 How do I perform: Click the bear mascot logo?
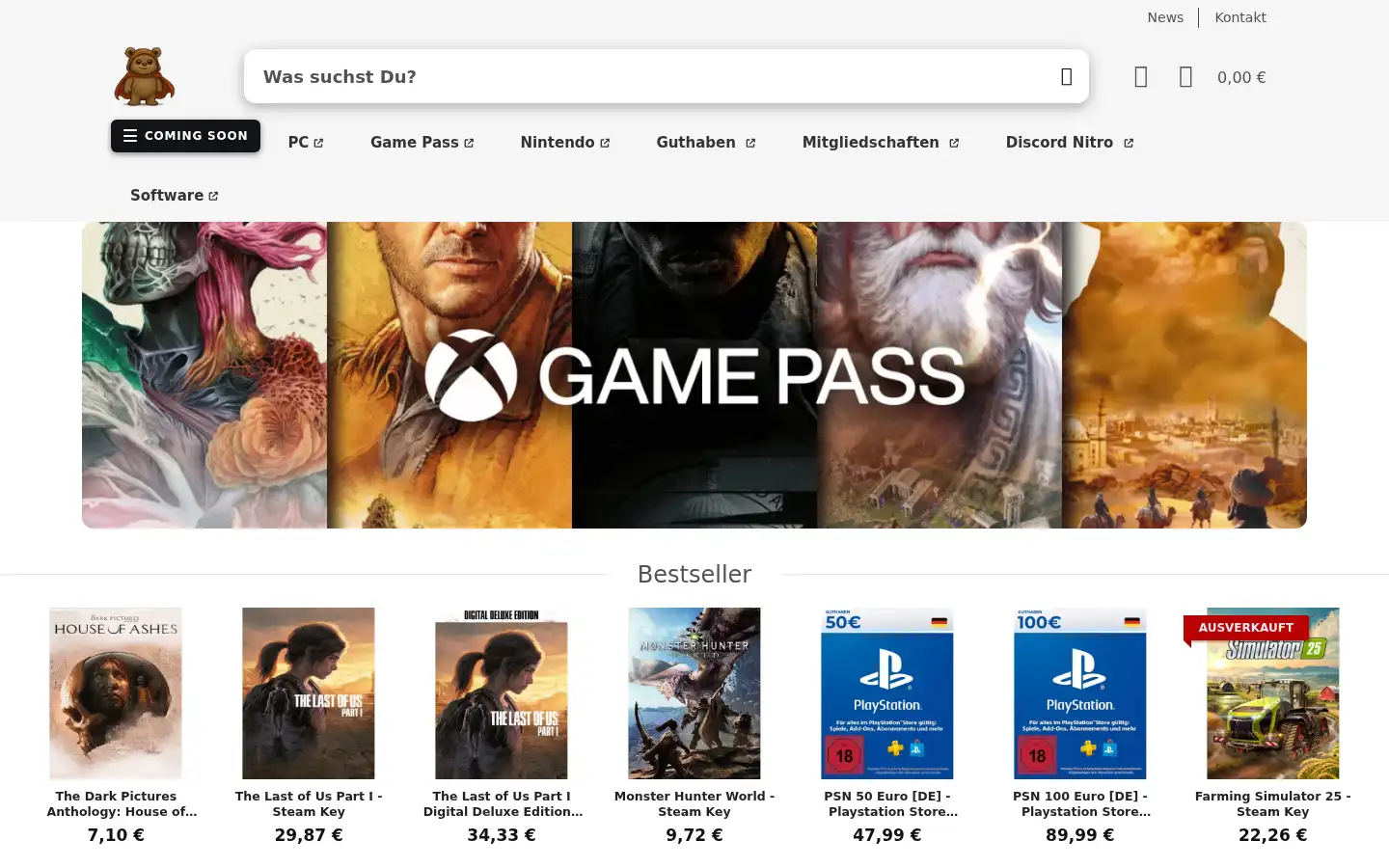145,76
